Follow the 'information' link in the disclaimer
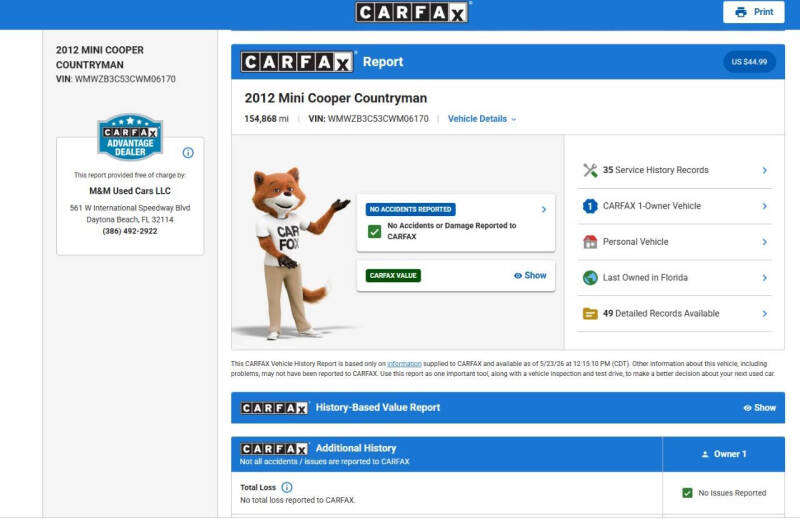Screen dimensions: 800x519 (404, 364)
